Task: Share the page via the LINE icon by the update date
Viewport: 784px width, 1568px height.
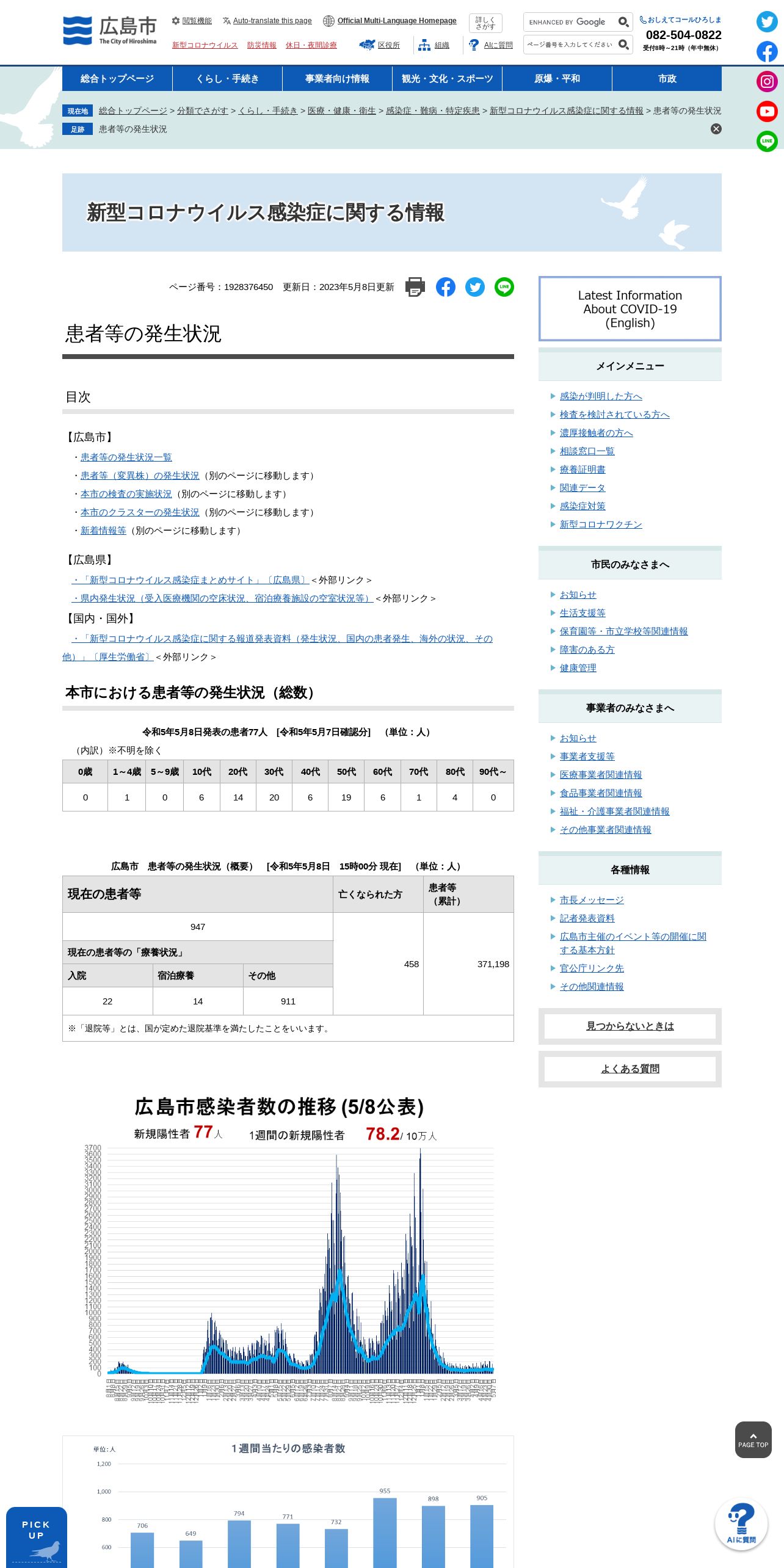Action: (x=504, y=287)
